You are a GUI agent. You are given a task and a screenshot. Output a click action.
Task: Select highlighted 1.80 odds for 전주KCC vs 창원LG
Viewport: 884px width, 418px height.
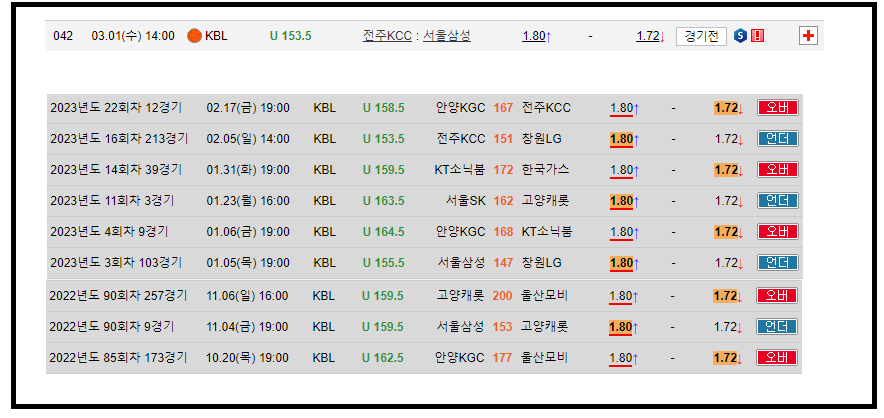(x=622, y=139)
